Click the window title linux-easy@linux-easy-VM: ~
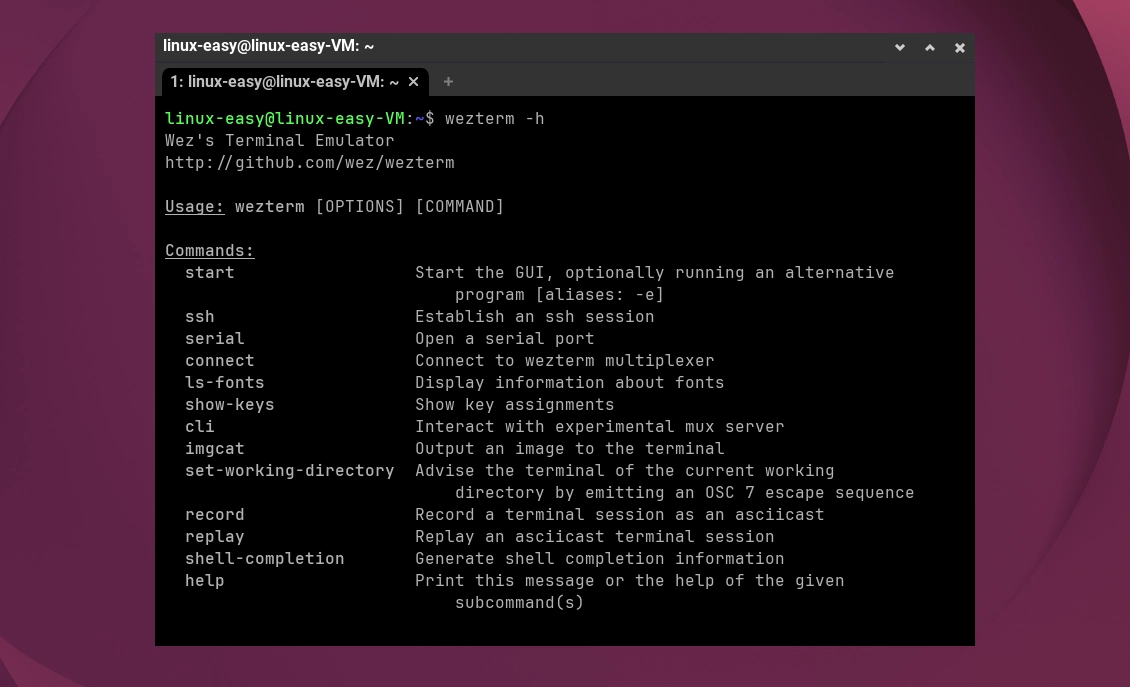Image resolution: width=1130 pixels, height=687 pixels. (268, 46)
